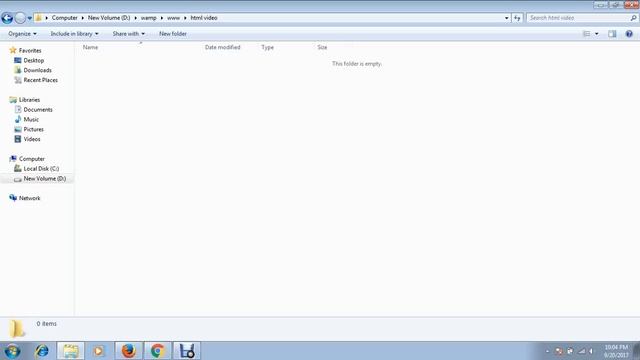
Task: Open the address bar history dropdown
Action: (507, 18)
